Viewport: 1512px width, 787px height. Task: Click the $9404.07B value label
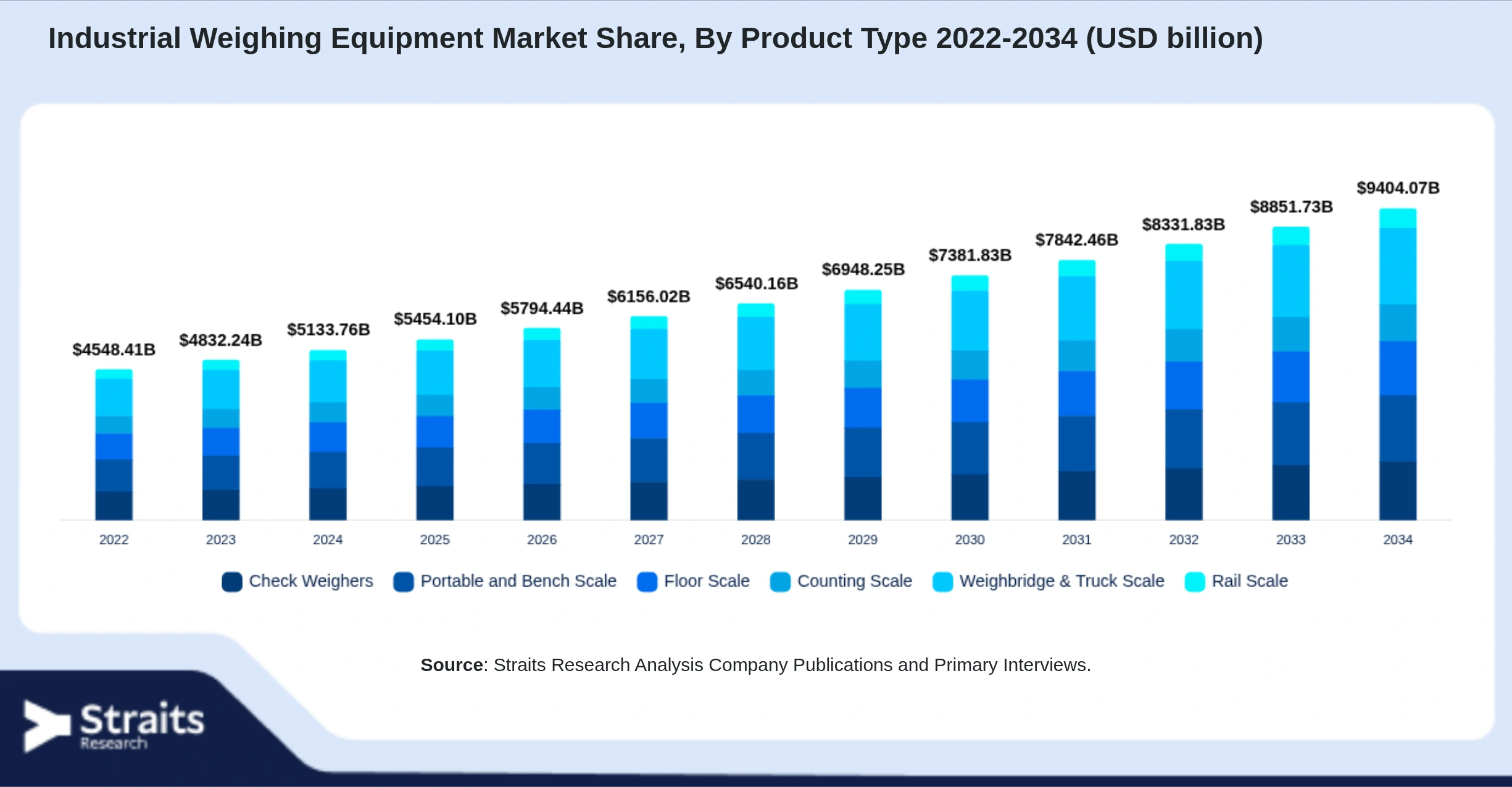point(1398,188)
